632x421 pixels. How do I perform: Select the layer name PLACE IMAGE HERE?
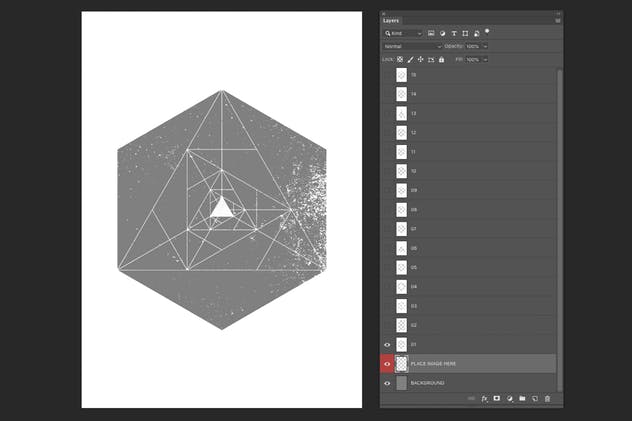[x=433, y=364]
